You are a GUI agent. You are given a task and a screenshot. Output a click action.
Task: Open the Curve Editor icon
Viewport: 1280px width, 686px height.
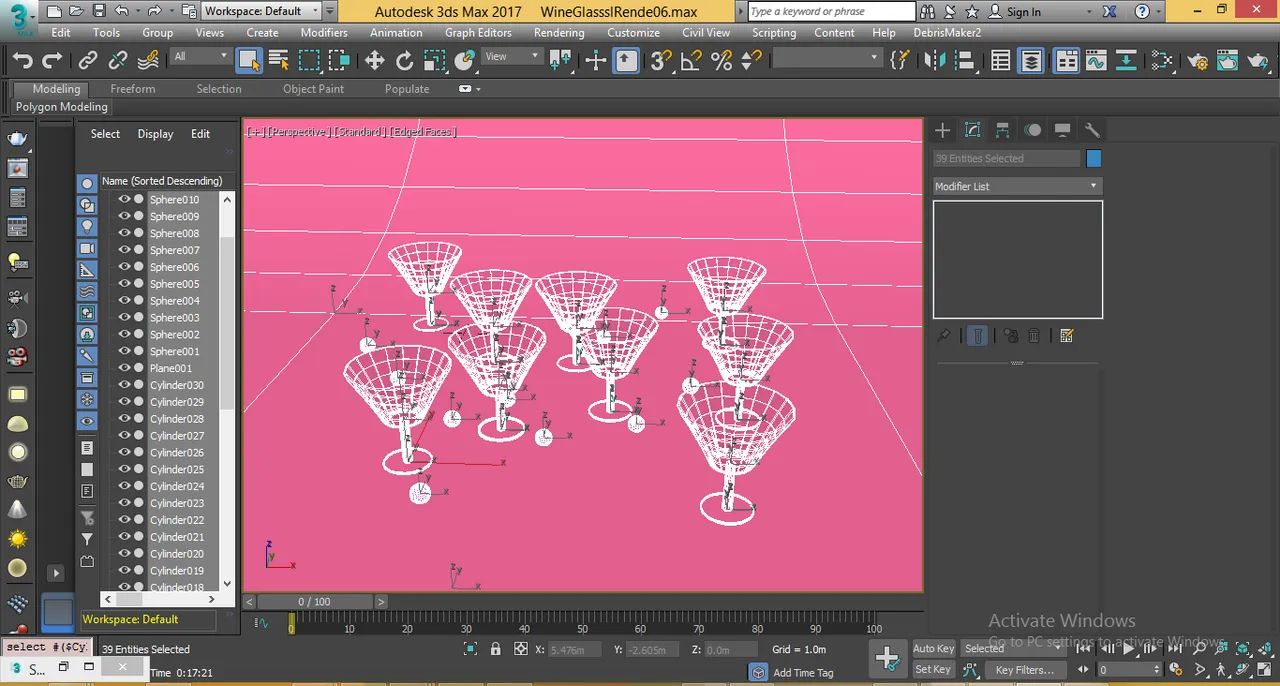(1096, 60)
